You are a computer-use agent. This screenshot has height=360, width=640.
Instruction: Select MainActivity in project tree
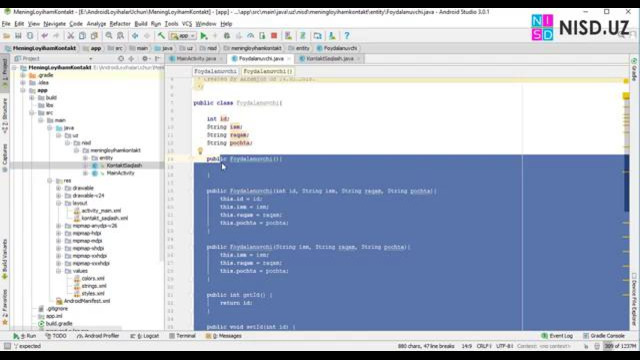point(120,173)
